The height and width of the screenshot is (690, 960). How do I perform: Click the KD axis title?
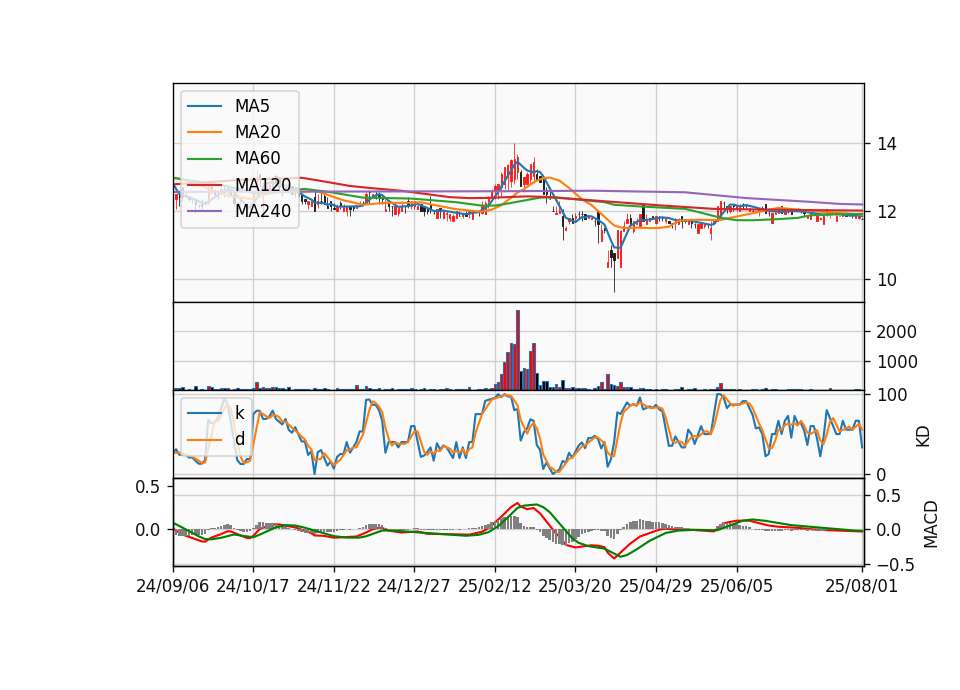(923, 437)
